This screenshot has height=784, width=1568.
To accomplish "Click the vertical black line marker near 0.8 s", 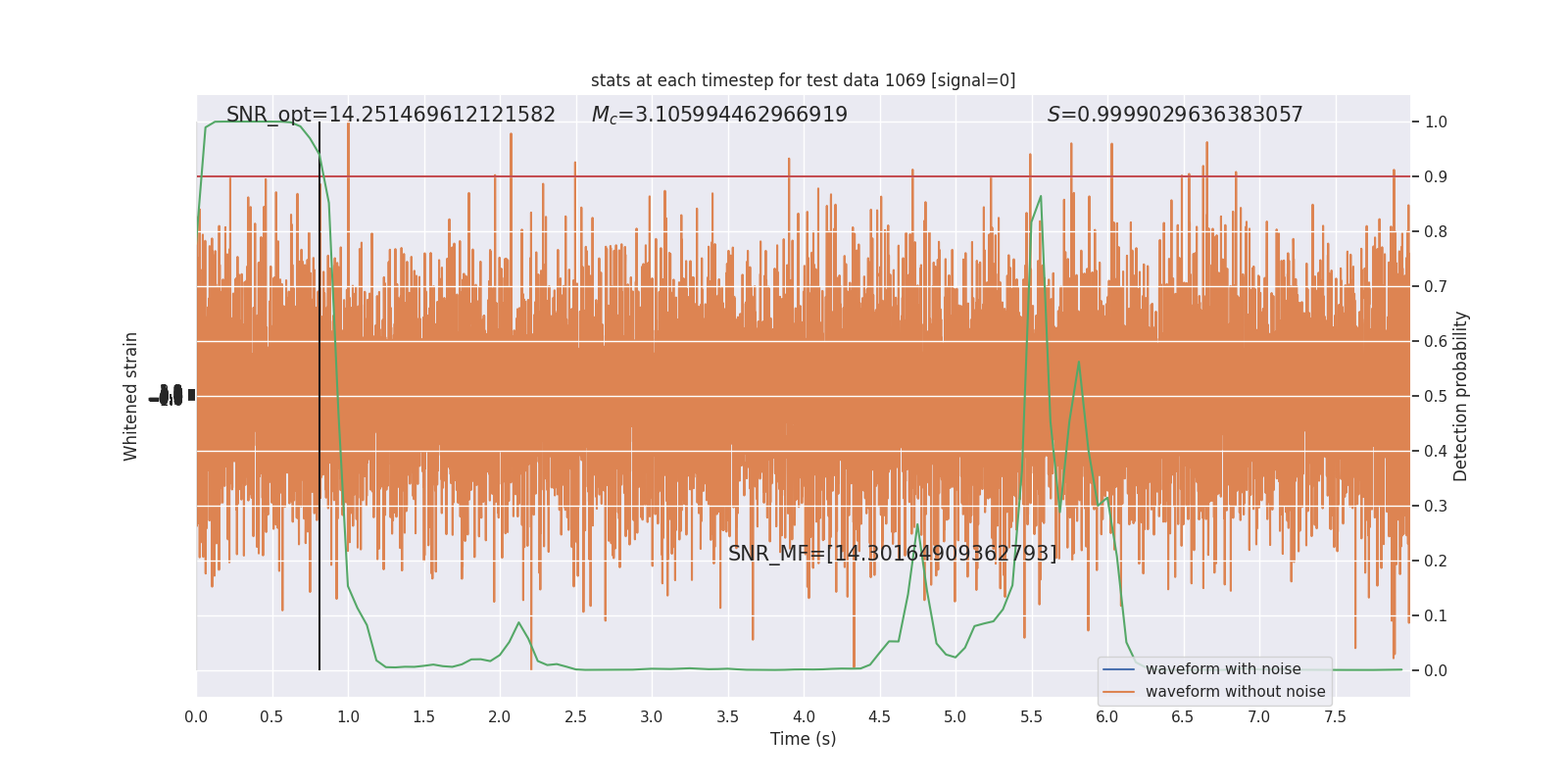I will coord(319,396).
